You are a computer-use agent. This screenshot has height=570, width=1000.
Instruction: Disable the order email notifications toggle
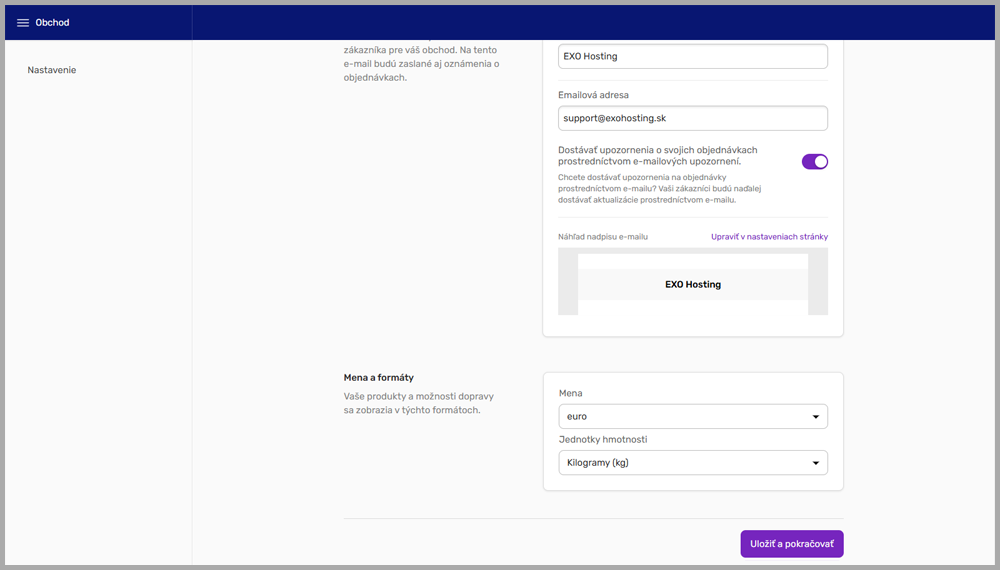tap(814, 161)
